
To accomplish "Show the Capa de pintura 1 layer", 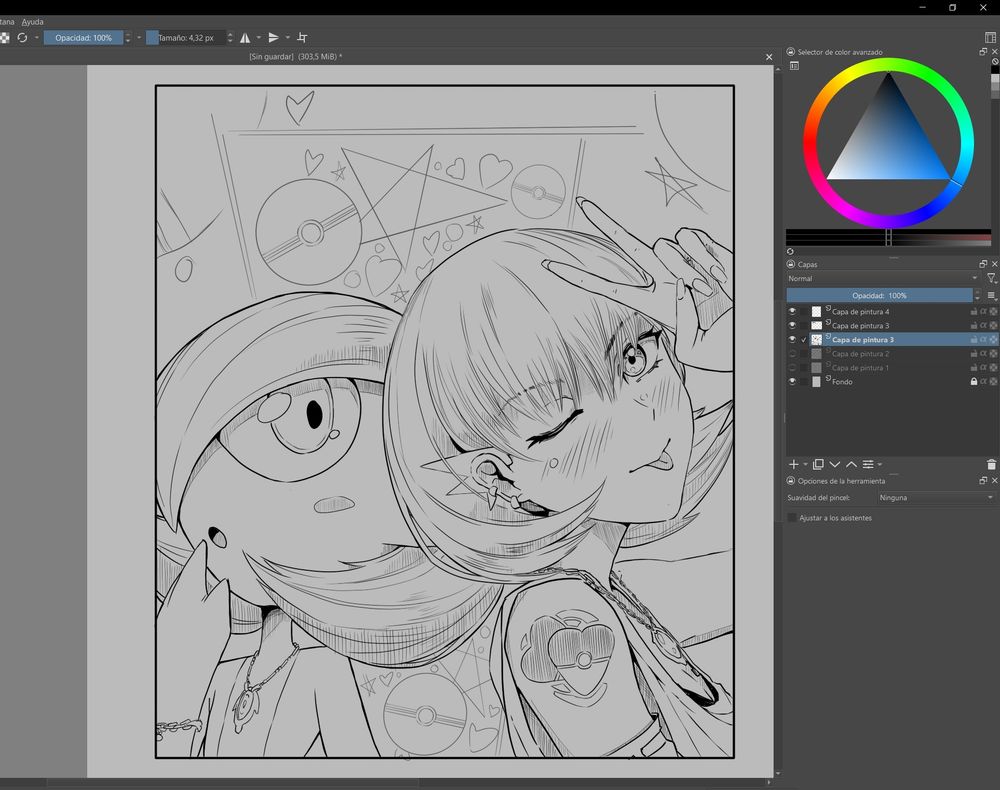I will (x=792, y=368).
